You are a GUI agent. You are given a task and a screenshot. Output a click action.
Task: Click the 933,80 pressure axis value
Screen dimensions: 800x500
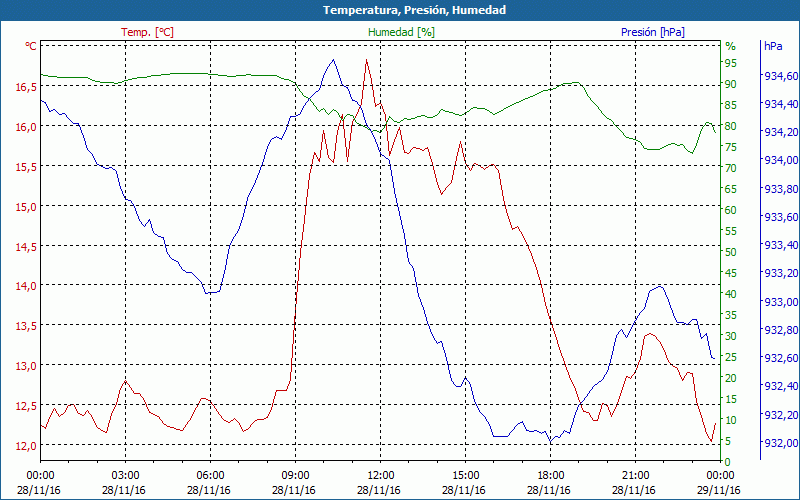781,189
